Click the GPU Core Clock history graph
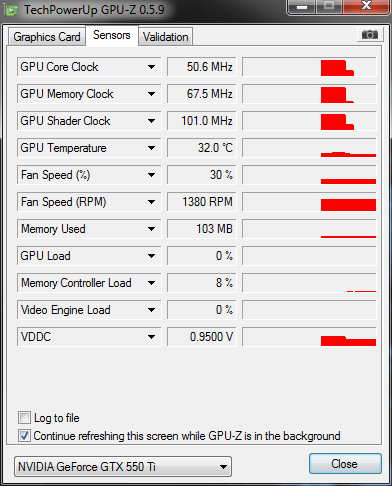Image resolution: width=392 pixels, height=486 pixels. pos(309,67)
